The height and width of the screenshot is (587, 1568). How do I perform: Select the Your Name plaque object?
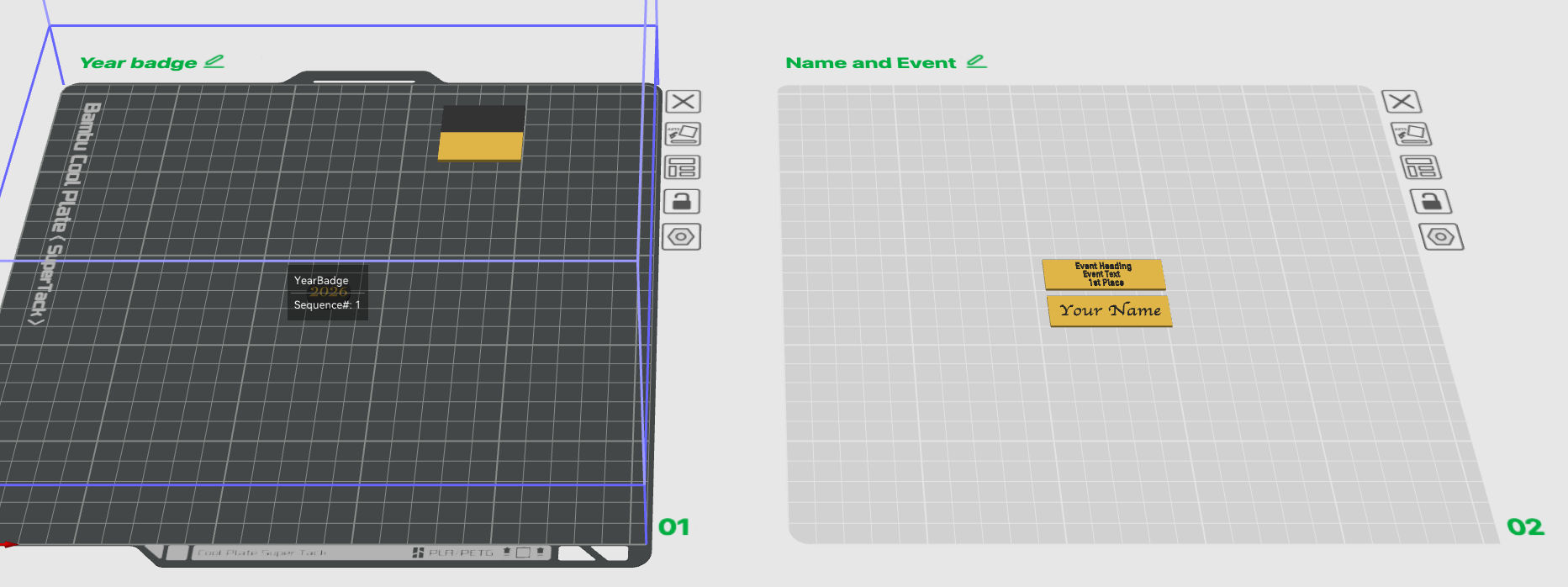point(1110,310)
